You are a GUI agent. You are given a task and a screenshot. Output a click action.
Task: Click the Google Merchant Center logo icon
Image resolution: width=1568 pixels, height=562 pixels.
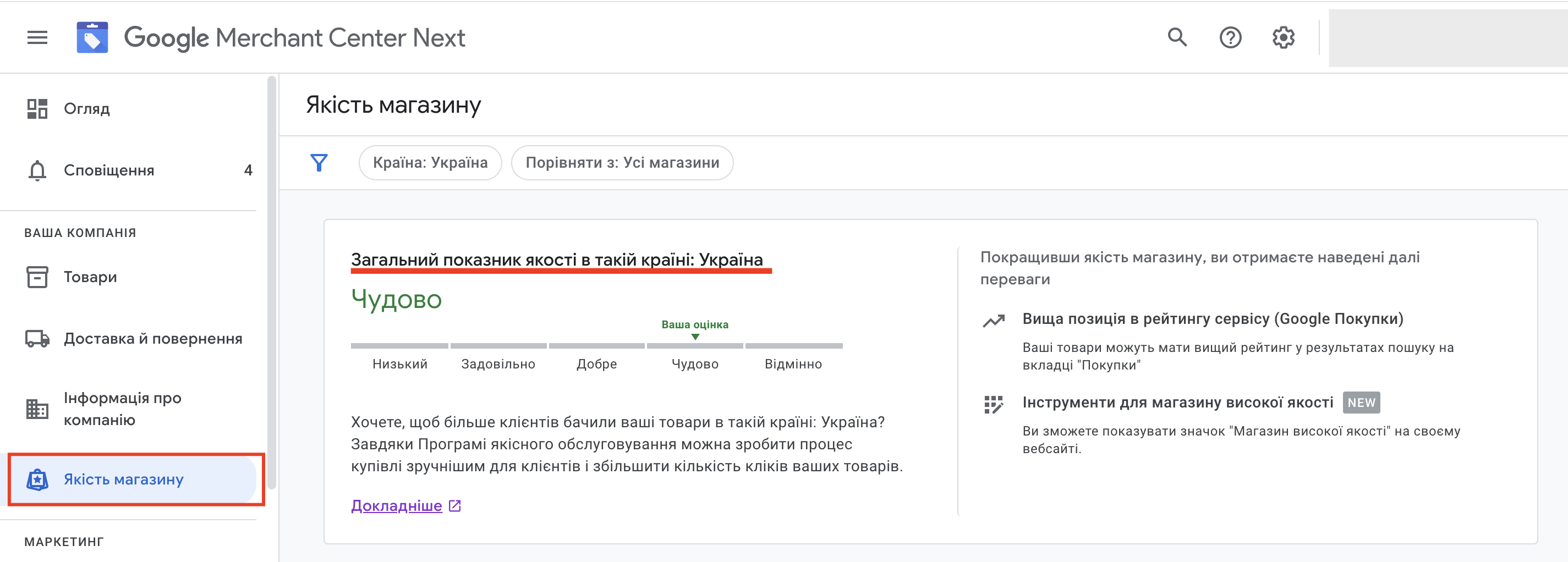coord(92,38)
